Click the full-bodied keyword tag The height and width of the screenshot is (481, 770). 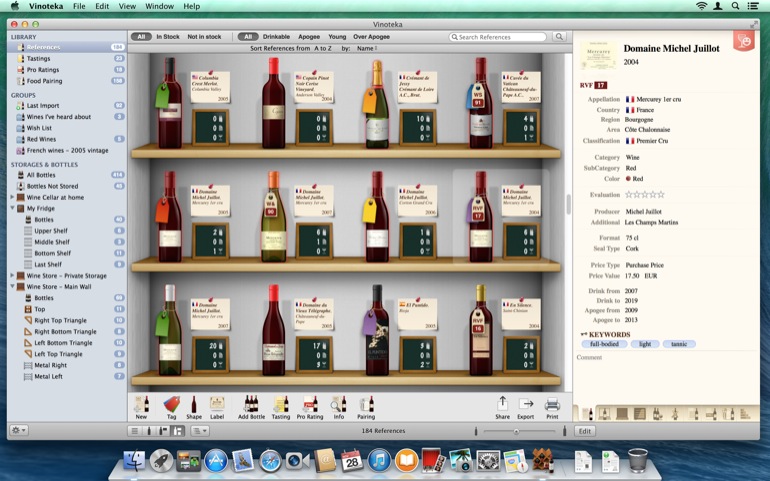pyautogui.click(x=604, y=344)
